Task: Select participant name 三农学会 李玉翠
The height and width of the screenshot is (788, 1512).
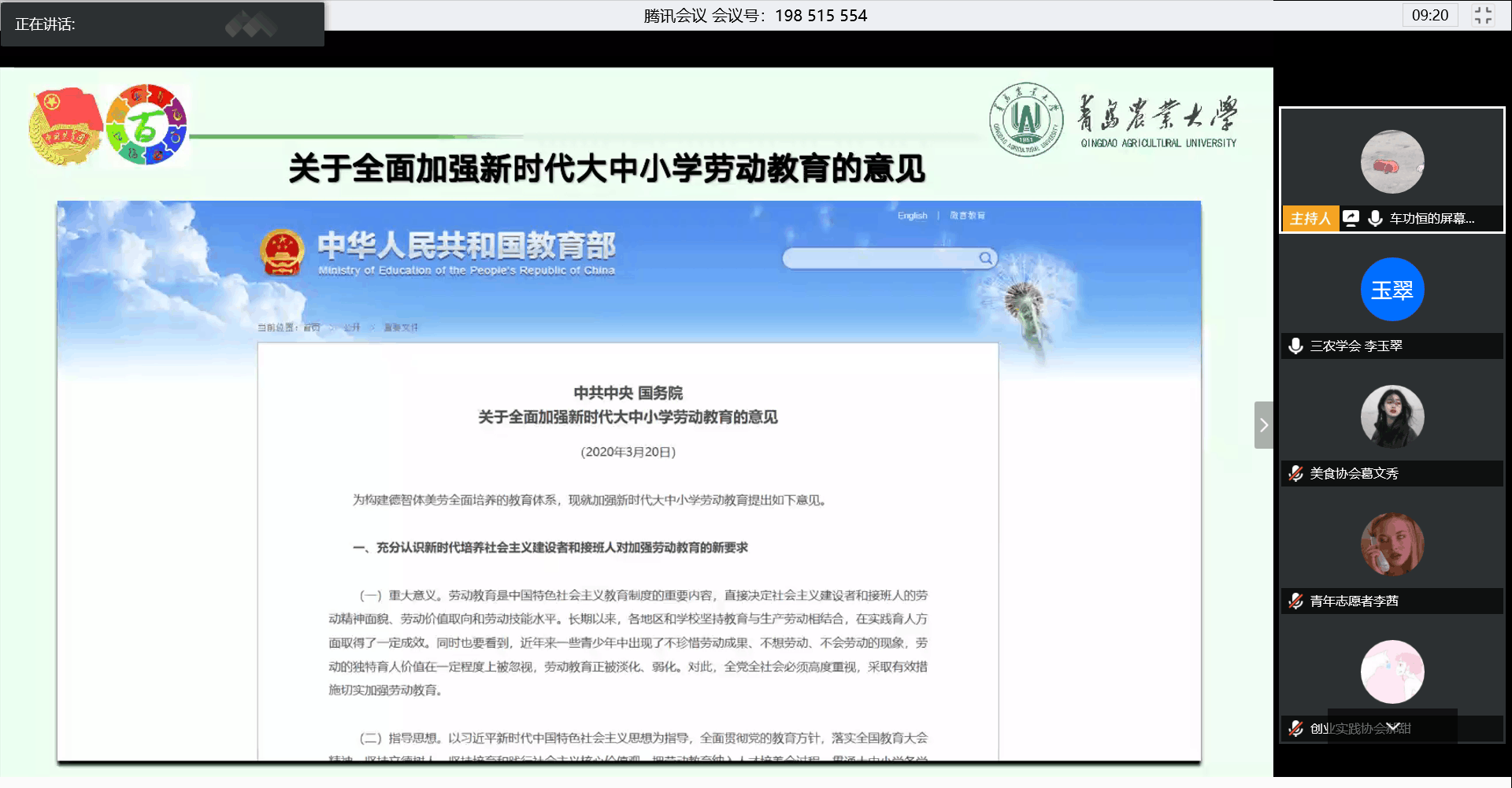Action: click(x=1356, y=346)
